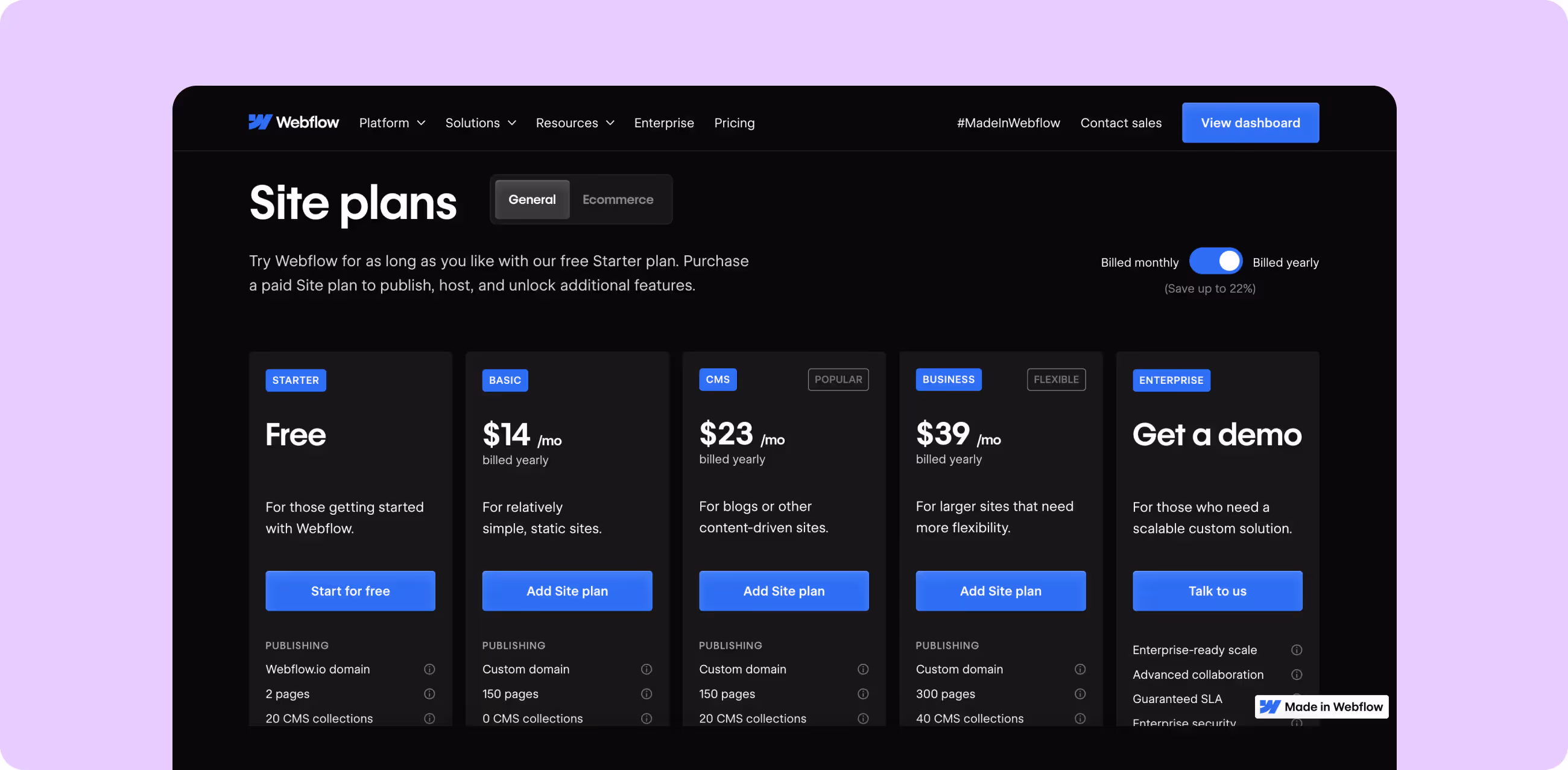Switch to the Ecommerce plans tab
The height and width of the screenshot is (770, 1568).
617,199
